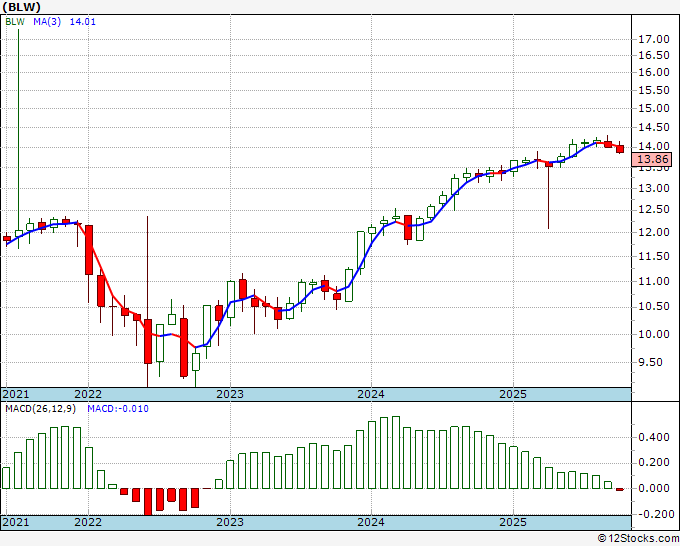Click the (BLW) ticker title
Viewport: 680px width, 546px height.
coord(22,7)
